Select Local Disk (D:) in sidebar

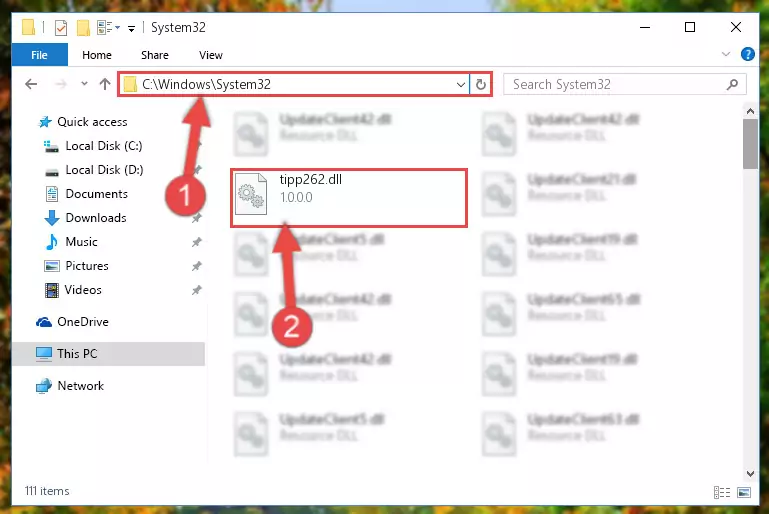tap(104, 170)
